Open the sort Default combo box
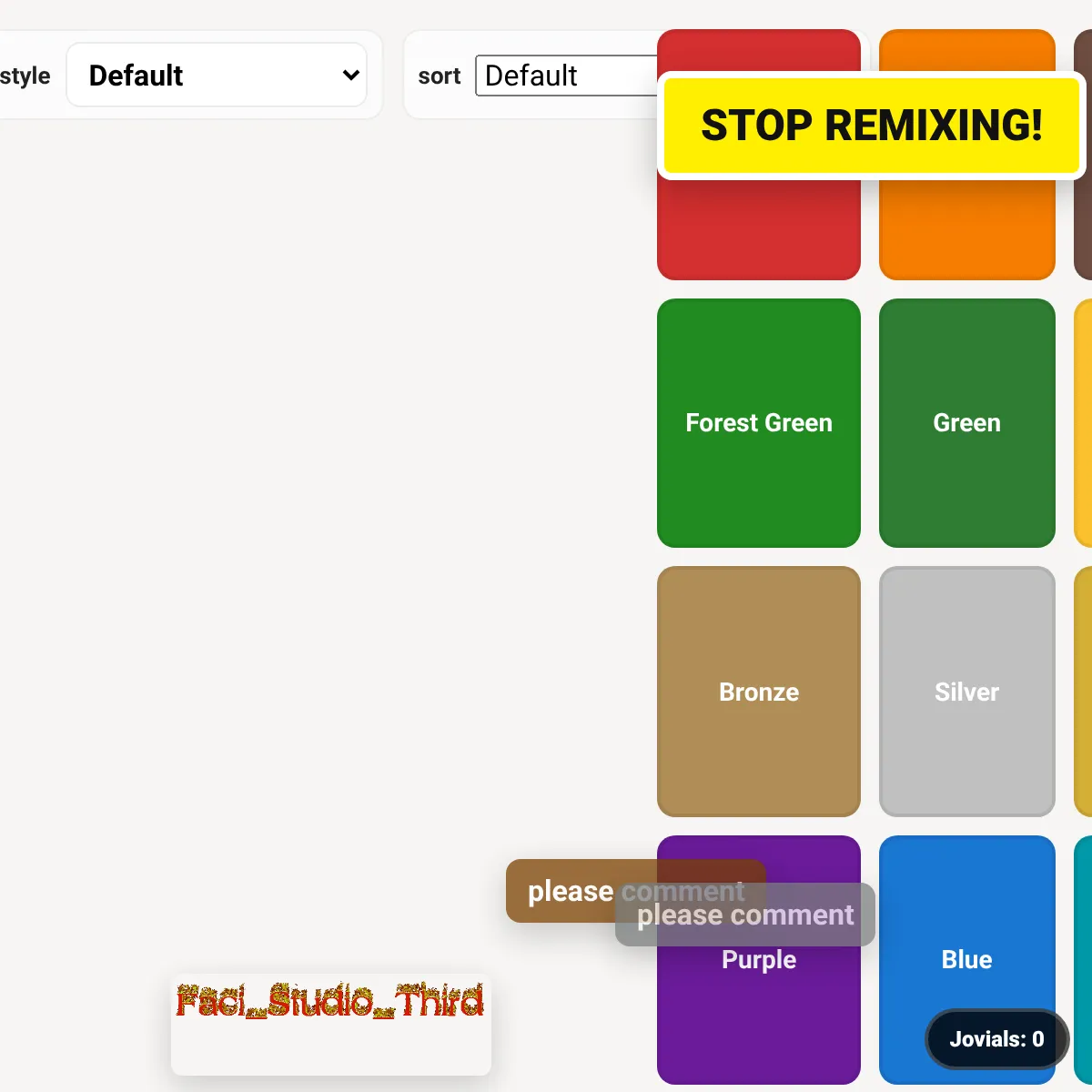 coord(566,76)
